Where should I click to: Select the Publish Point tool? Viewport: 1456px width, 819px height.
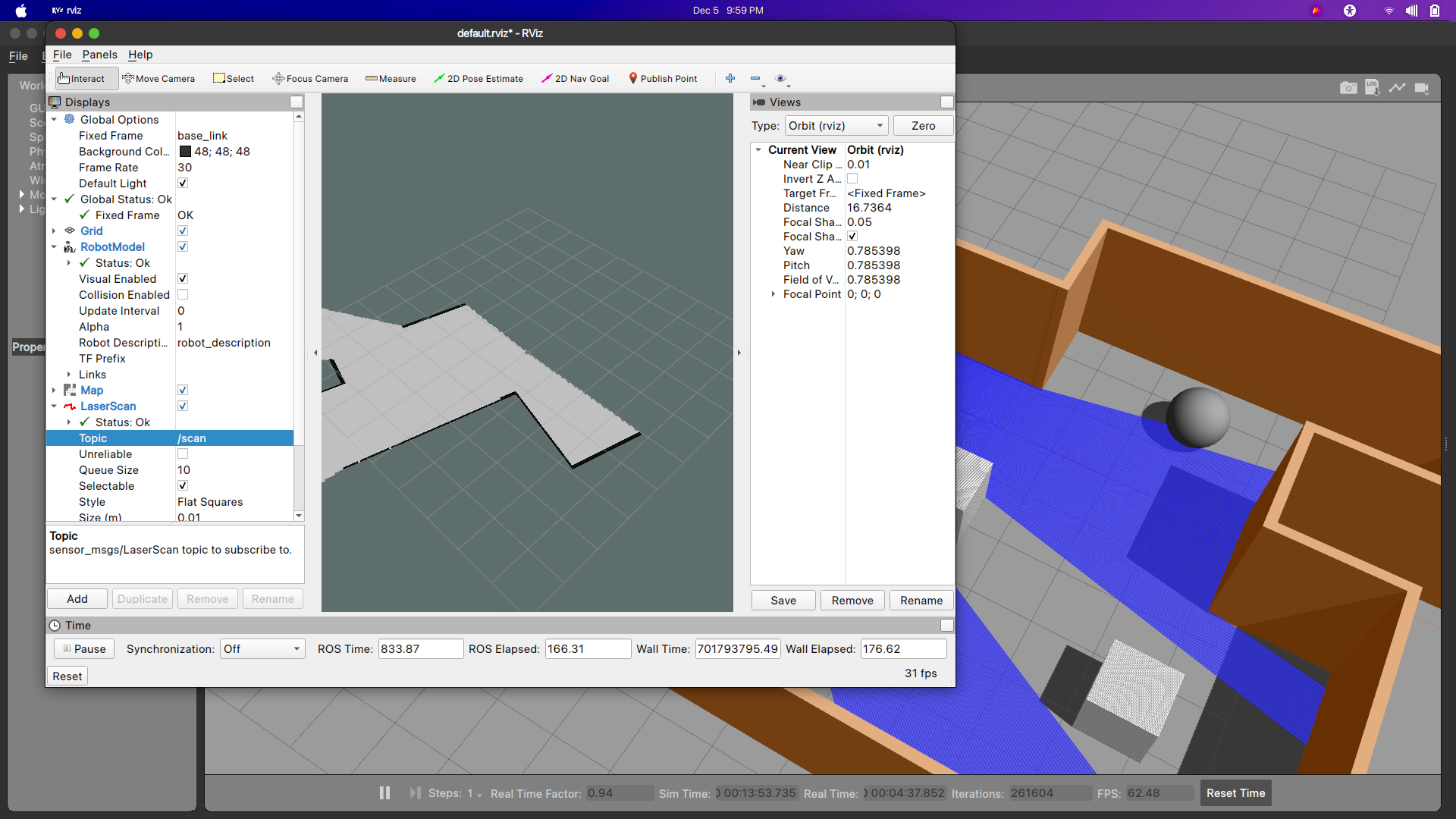click(x=663, y=79)
